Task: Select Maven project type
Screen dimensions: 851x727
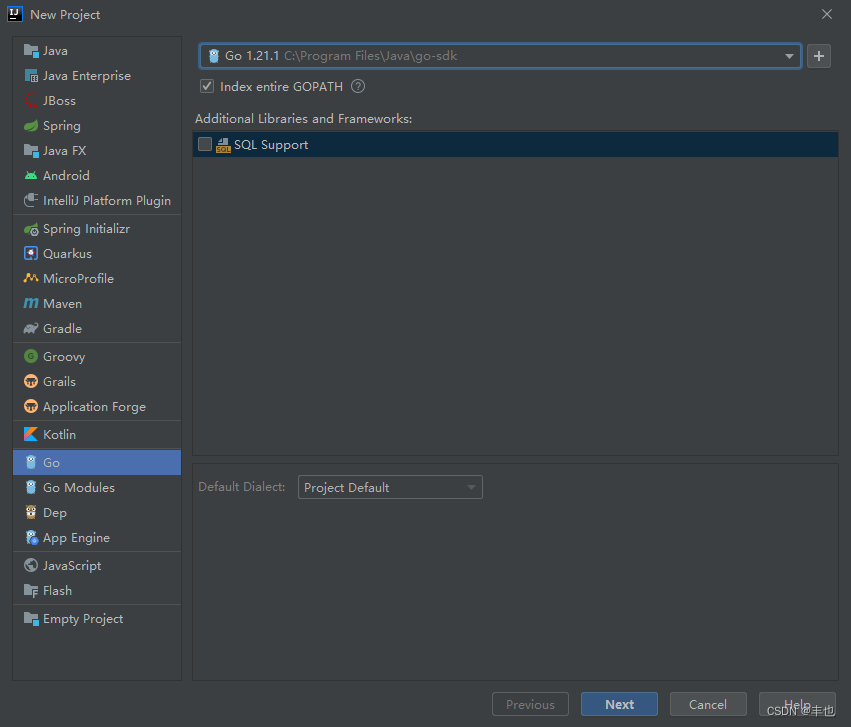Action: (x=97, y=303)
